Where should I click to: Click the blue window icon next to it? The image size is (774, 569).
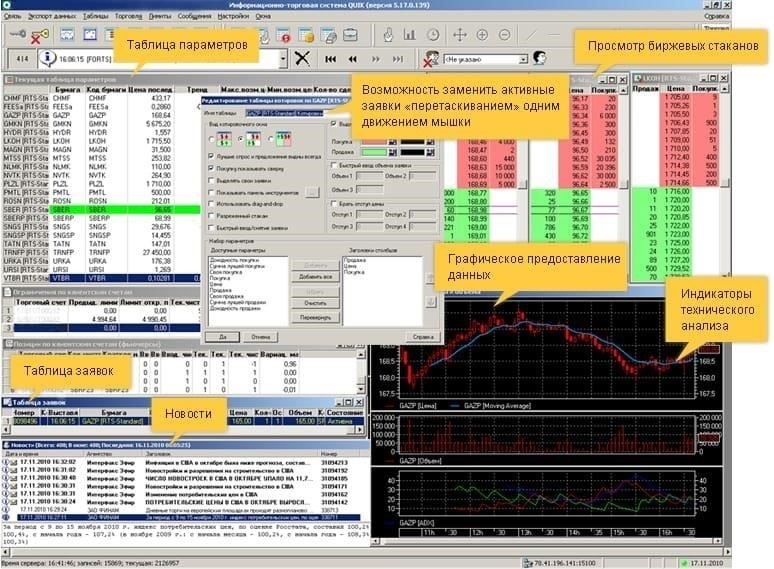point(90,35)
